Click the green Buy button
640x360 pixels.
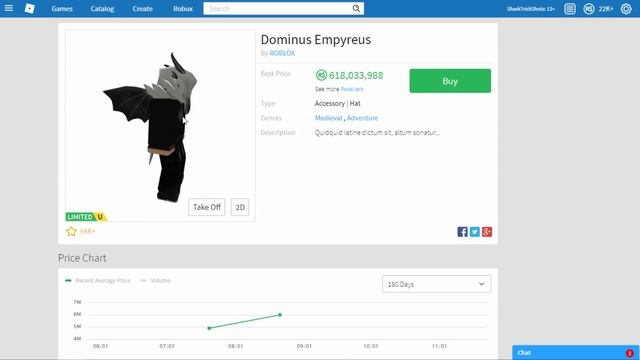(450, 81)
